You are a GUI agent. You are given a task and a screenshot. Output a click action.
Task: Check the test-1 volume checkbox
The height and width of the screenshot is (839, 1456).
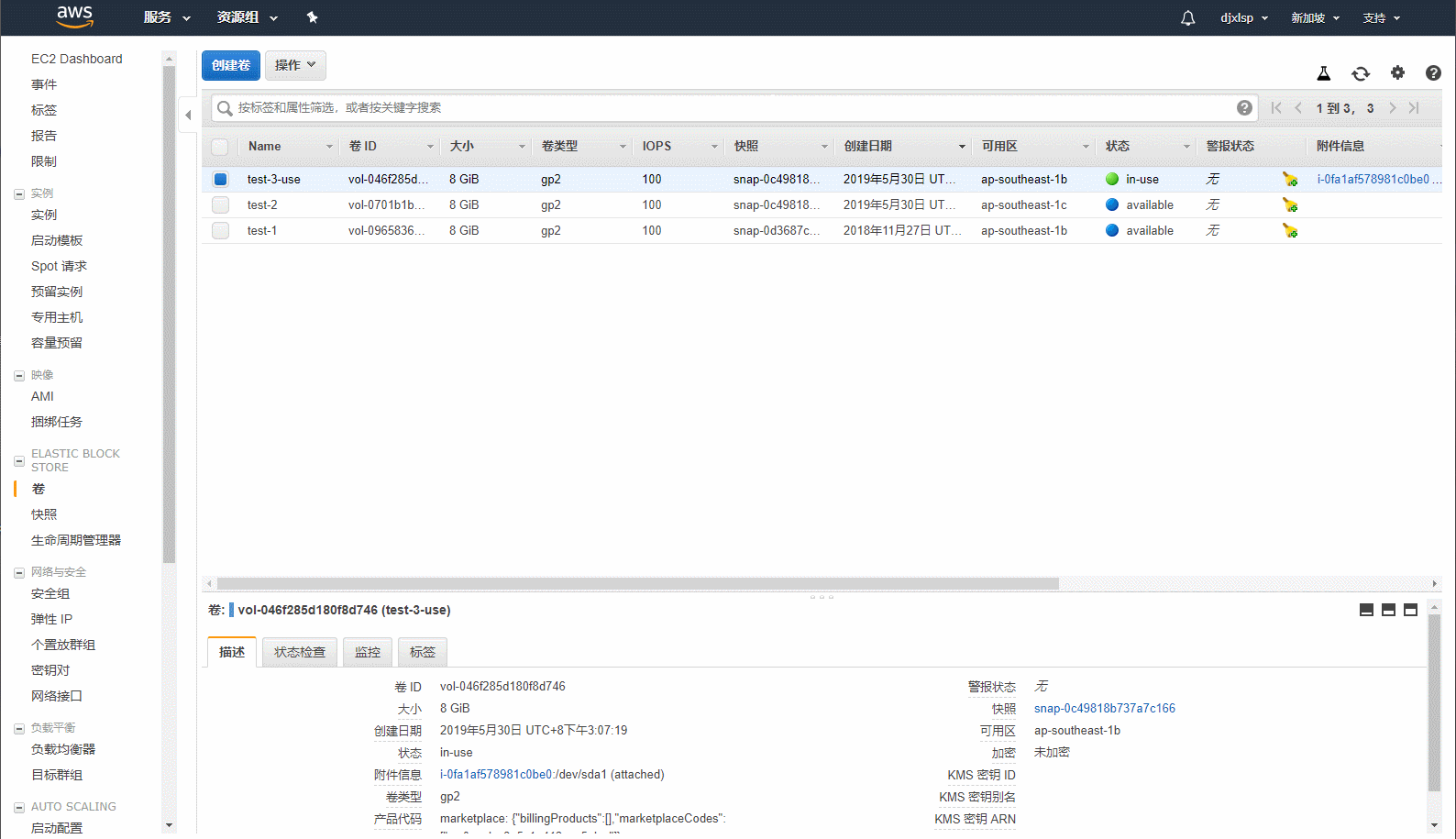point(220,230)
